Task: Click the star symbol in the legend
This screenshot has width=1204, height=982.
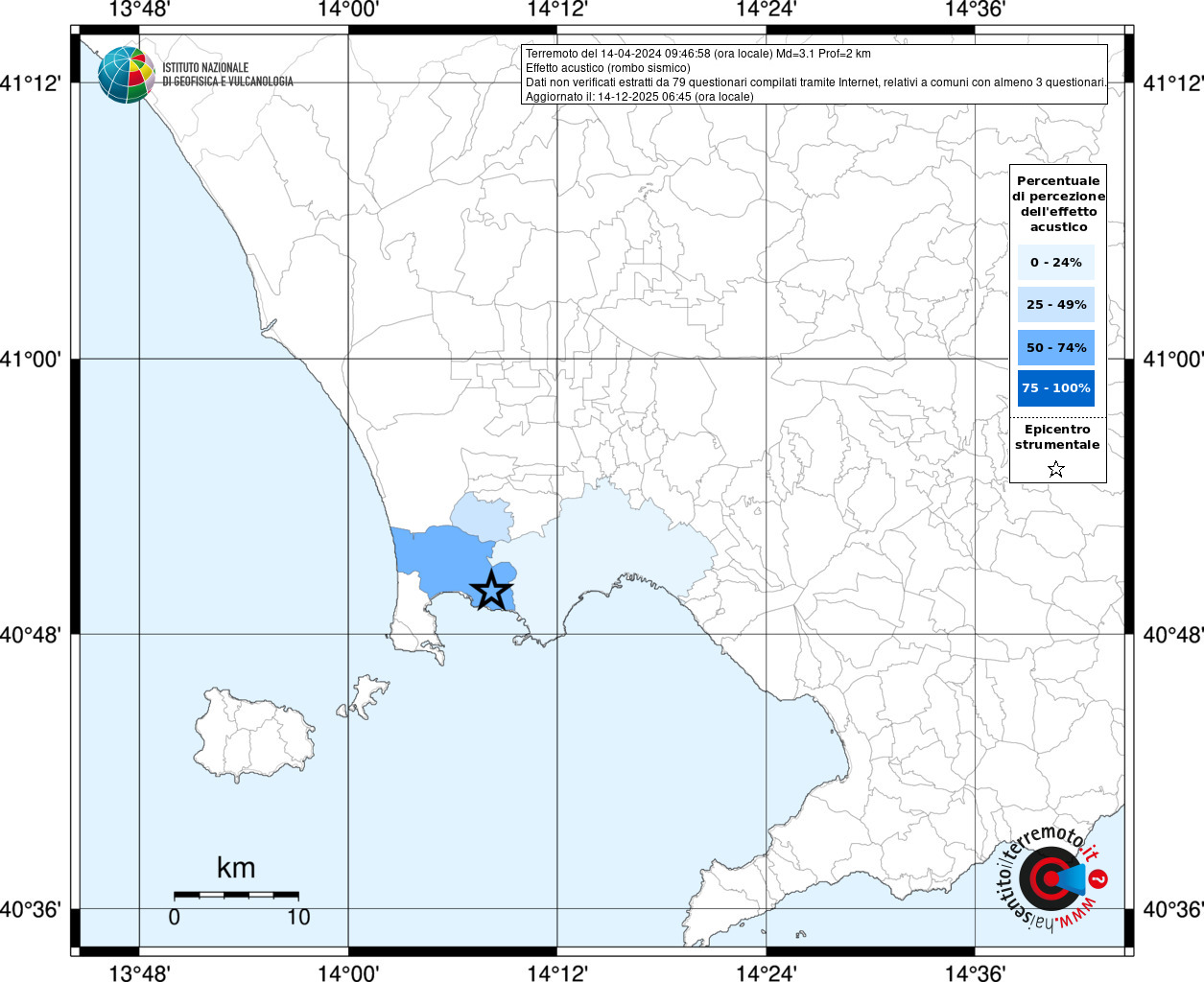Action: point(1056,469)
